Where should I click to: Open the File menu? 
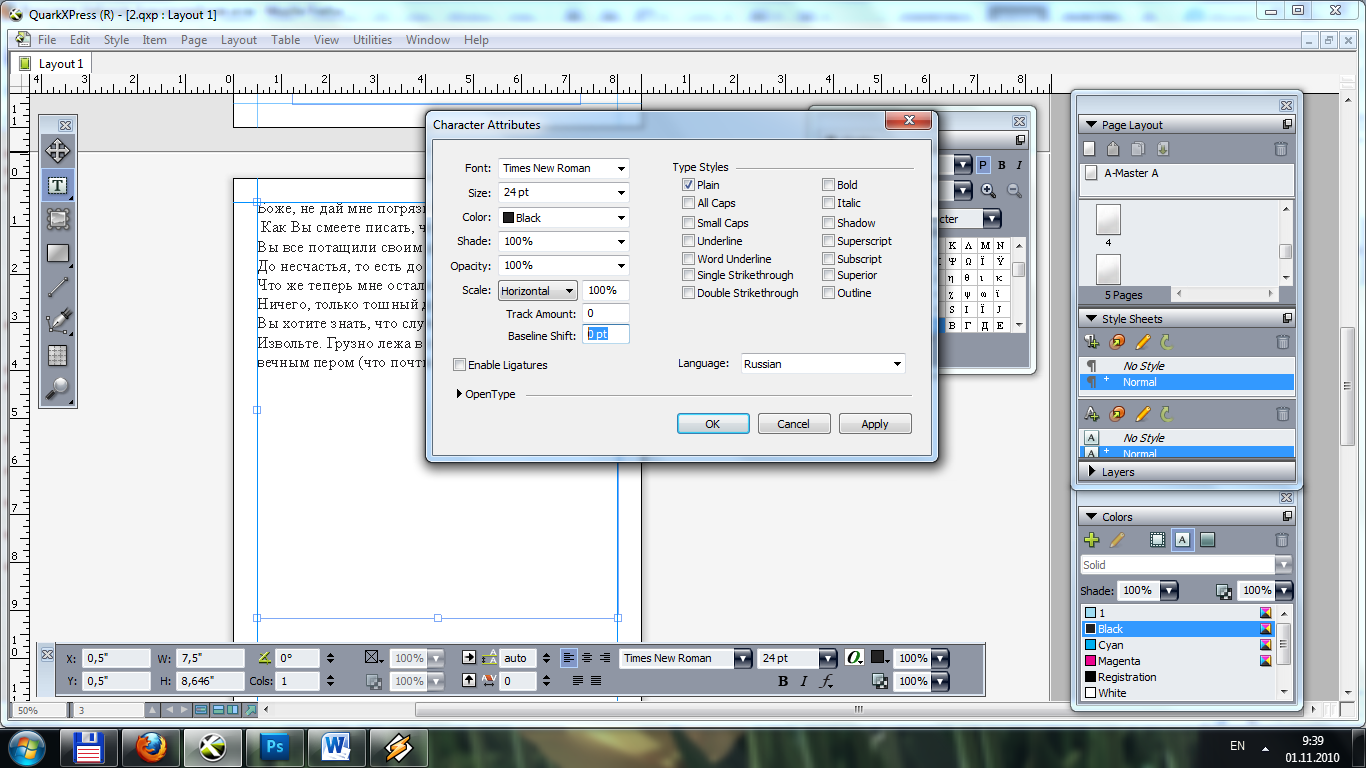click(x=47, y=40)
